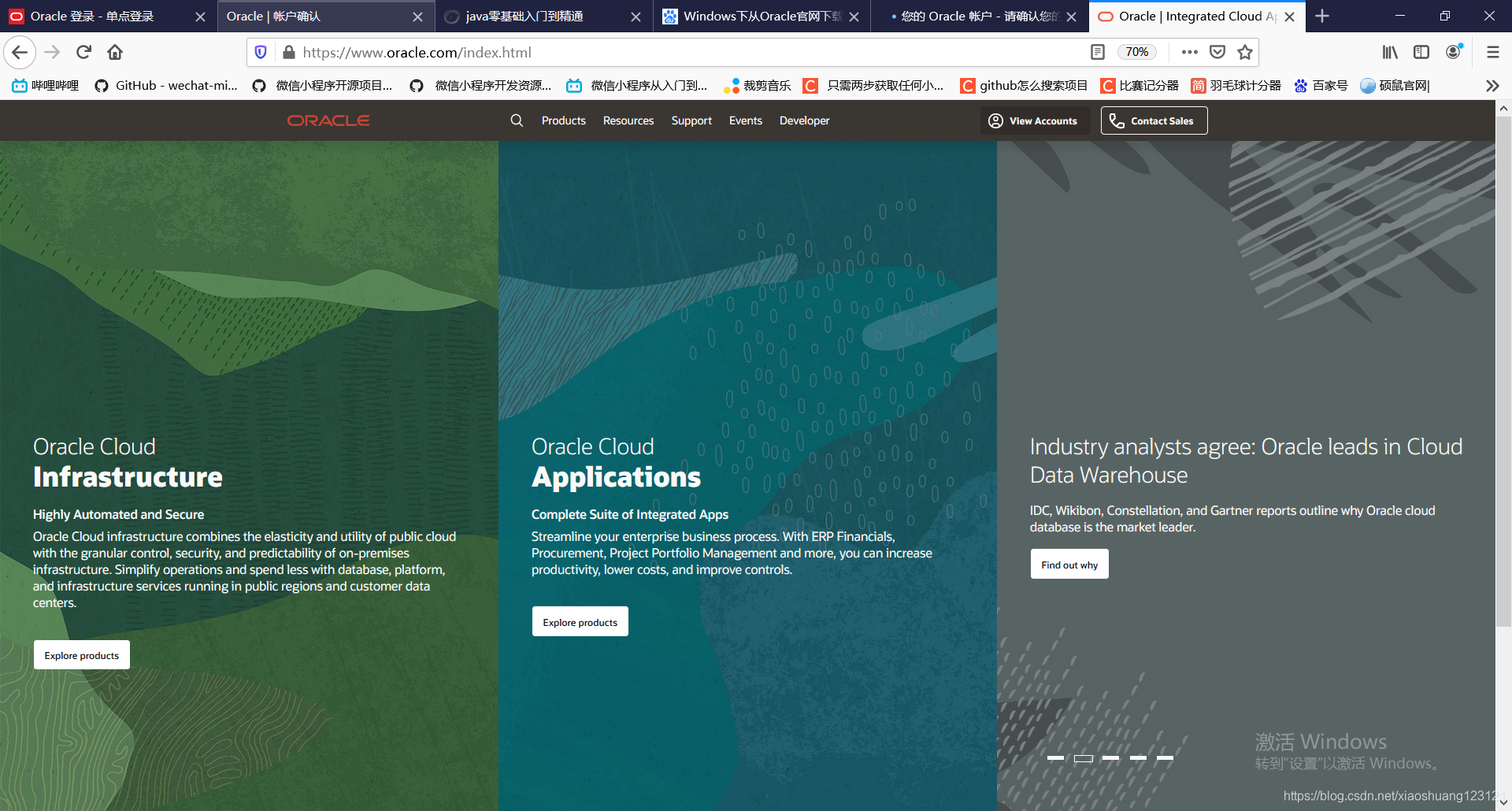Bookmark this page with star icon
This screenshot has height=811, width=1512.
tap(1245, 52)
